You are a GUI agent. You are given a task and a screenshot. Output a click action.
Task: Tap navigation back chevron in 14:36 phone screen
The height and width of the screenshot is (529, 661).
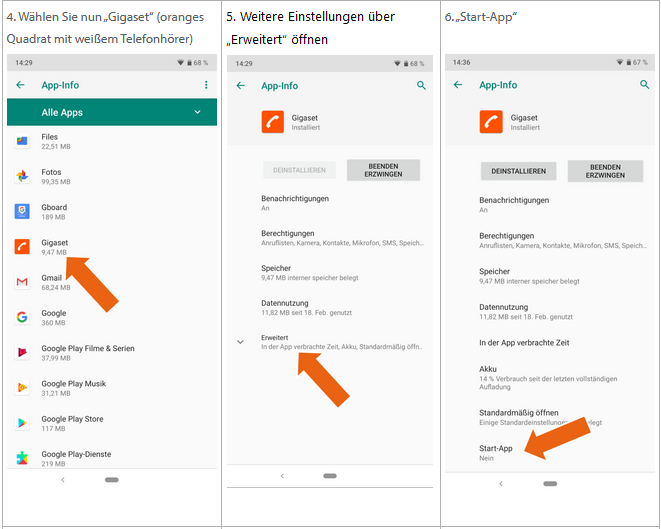tap(501, 483)
